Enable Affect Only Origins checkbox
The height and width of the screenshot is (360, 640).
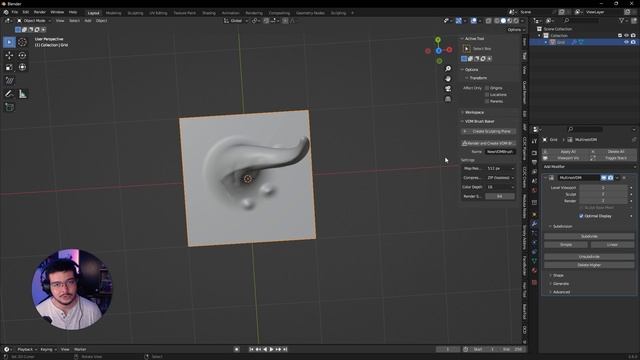click(x=487, y=88)
